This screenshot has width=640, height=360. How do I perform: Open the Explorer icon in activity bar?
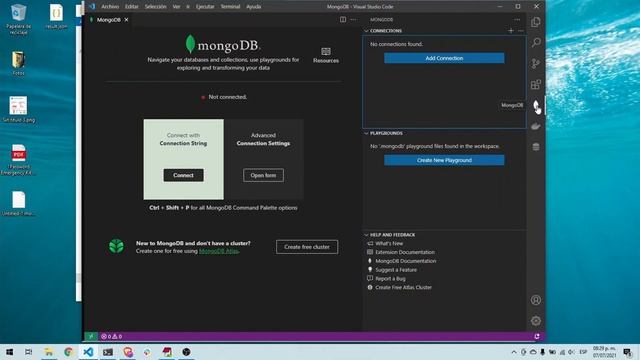(536, 22)
